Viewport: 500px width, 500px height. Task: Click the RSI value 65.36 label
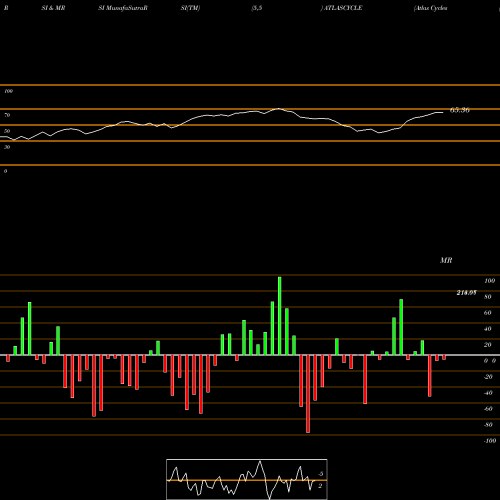pos(460,110)
